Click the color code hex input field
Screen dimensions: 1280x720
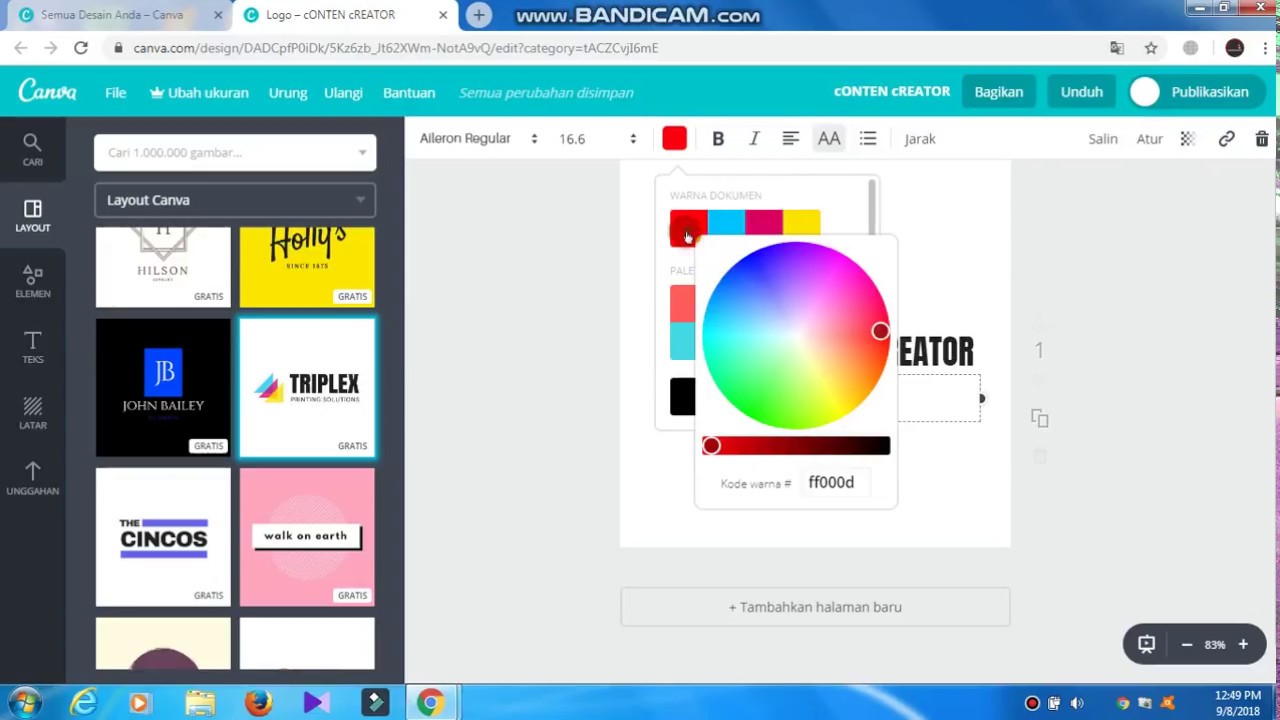(838, 482)
